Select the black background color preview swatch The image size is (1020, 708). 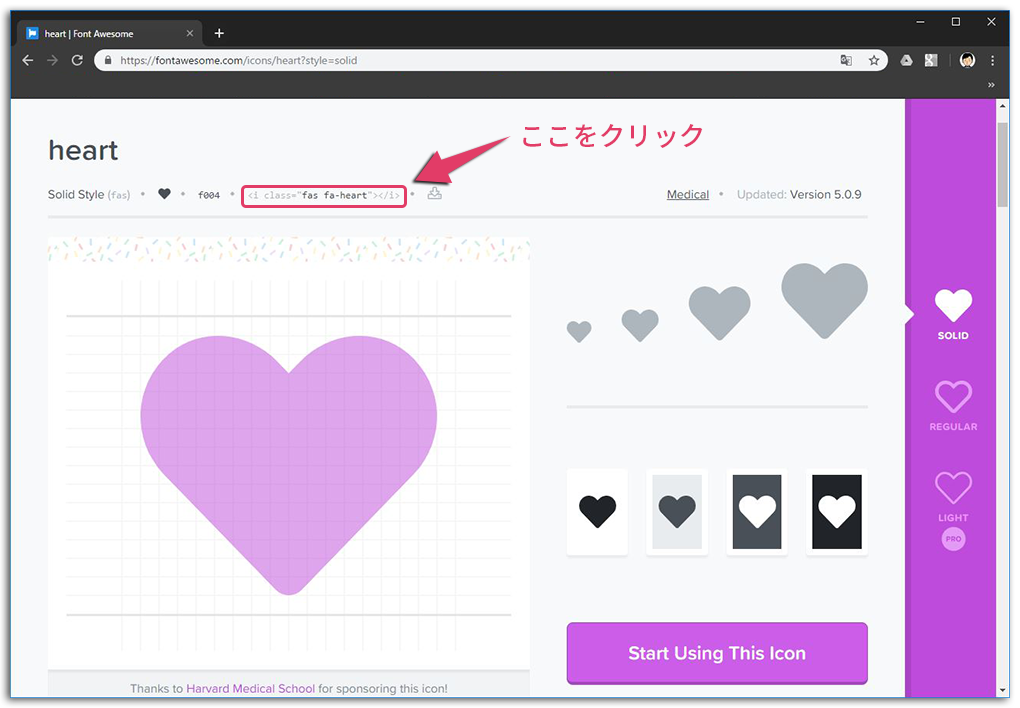coord(836,512)
